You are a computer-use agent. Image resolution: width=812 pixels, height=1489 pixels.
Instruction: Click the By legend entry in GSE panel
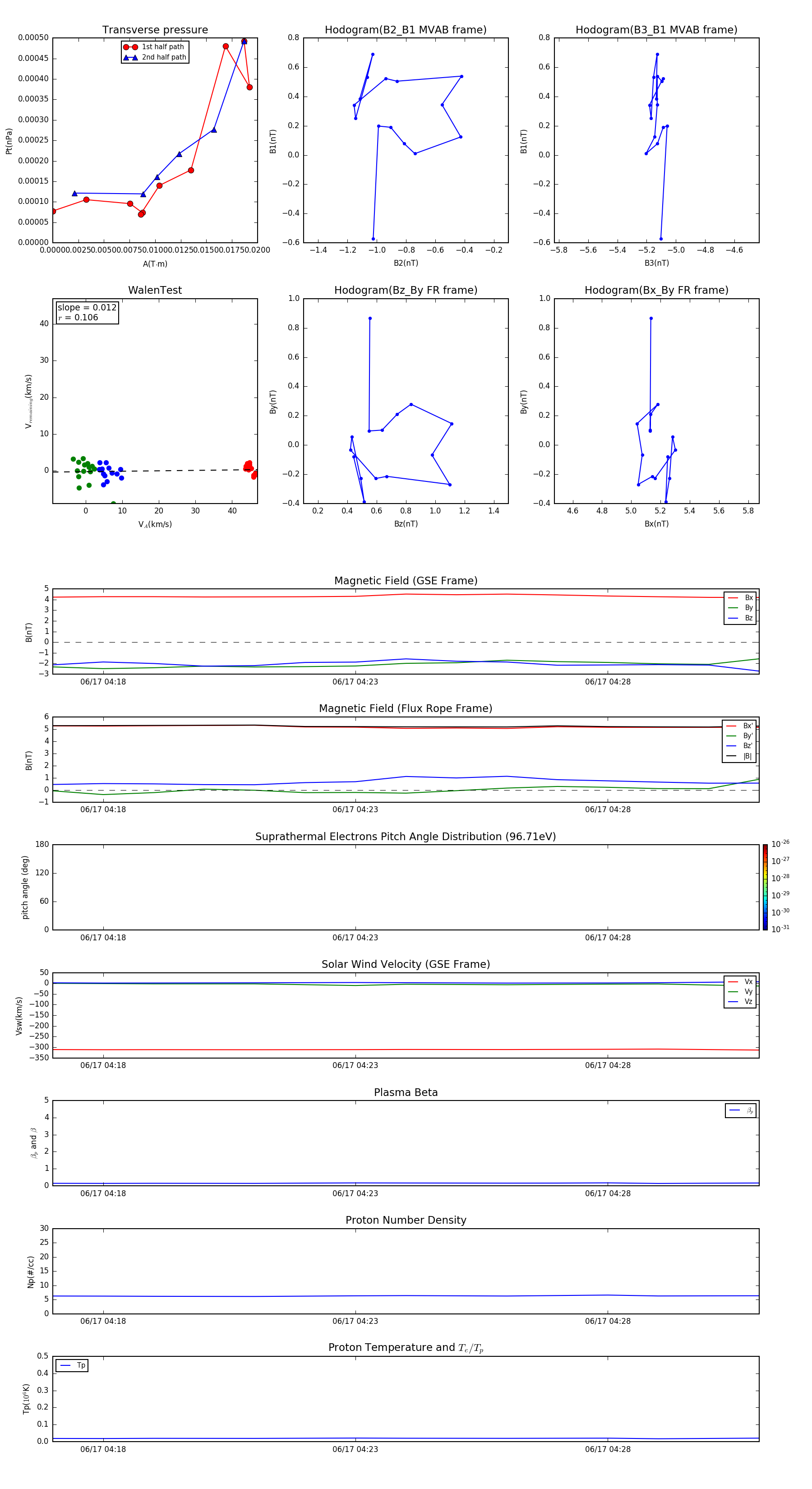[740, 607]
